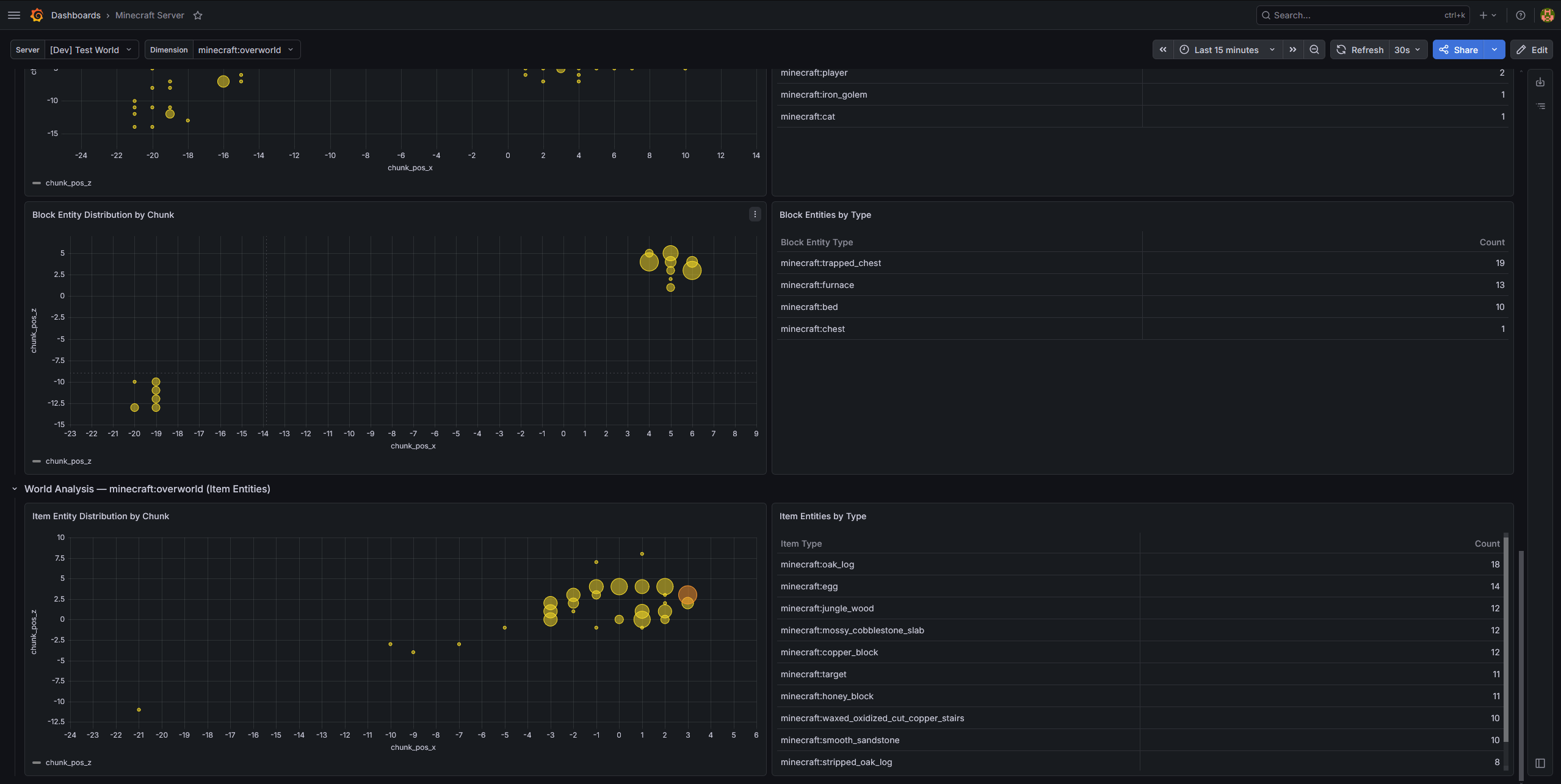This screenshot has height=784, width=1561.
Task: Click the Item Entity Distribution by Chunk title
Action: click(101, 516)
